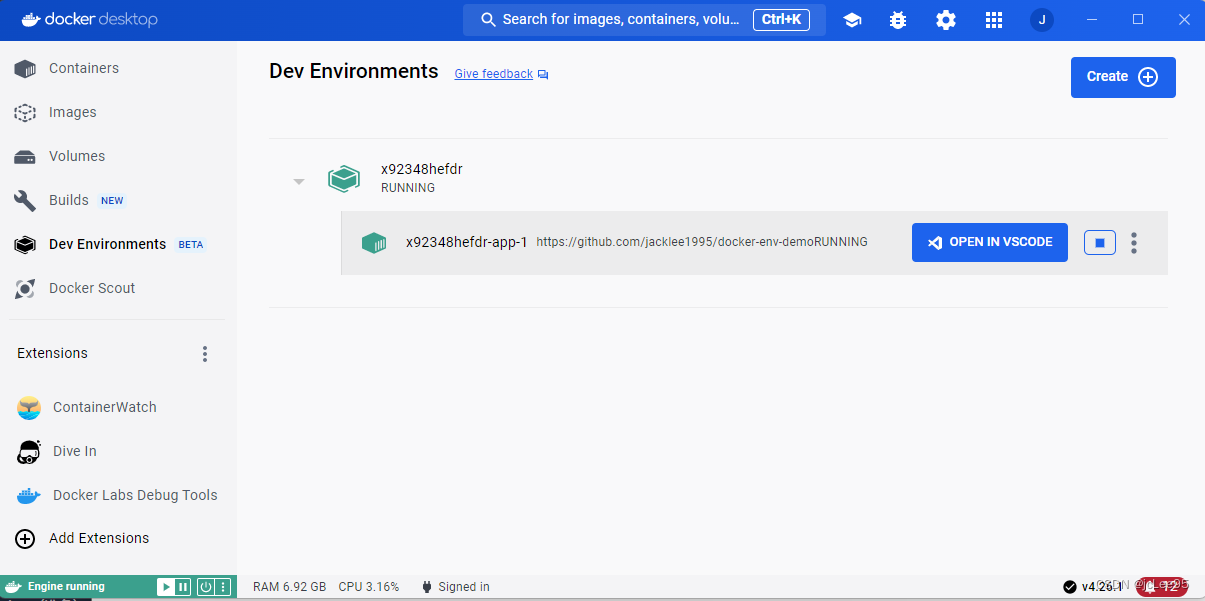Image resolution: width=1205 pixels, height=601 pixels.
Task: Open more actions menu for x92348hefdr-app-1
Action: click(1134, 242)
